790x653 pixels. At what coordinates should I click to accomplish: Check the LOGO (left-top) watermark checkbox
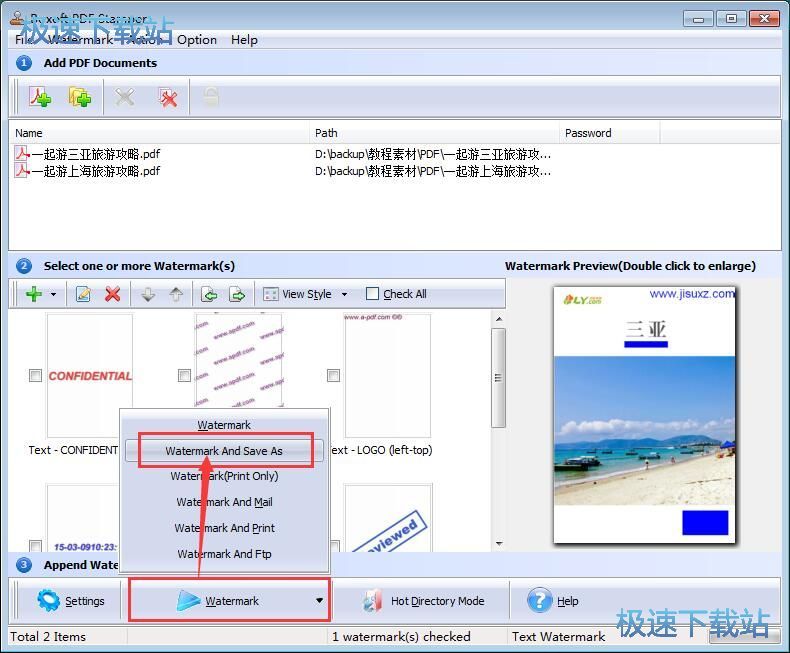point(334,375)
